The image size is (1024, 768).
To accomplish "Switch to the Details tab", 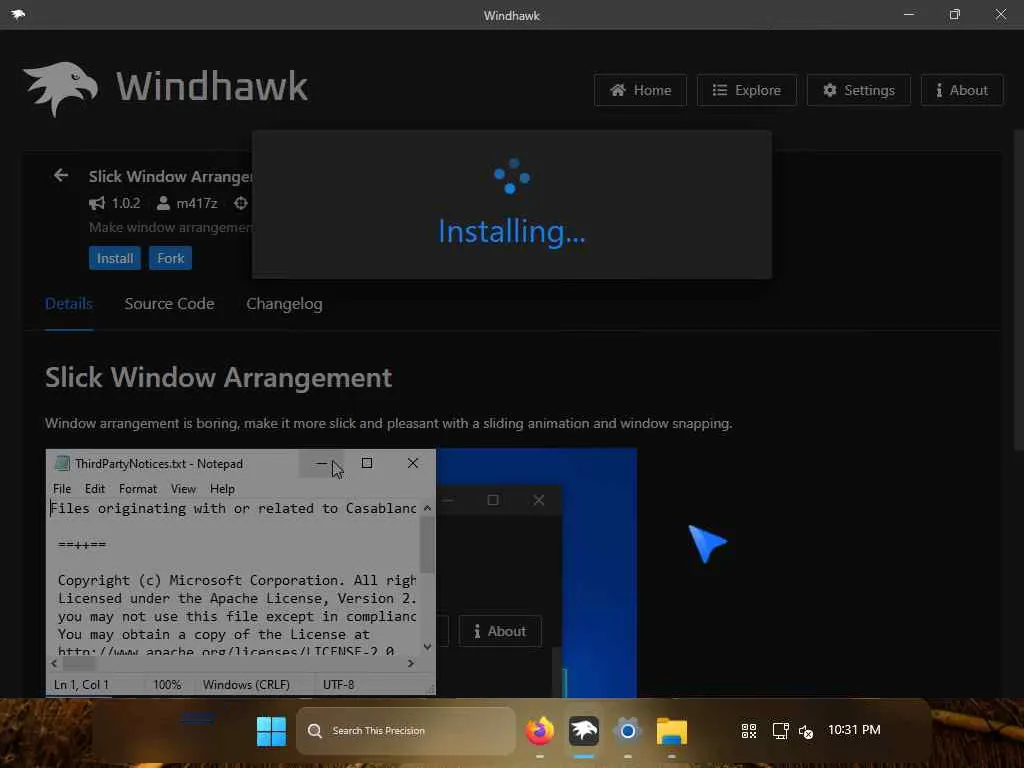I will [69, 304].
